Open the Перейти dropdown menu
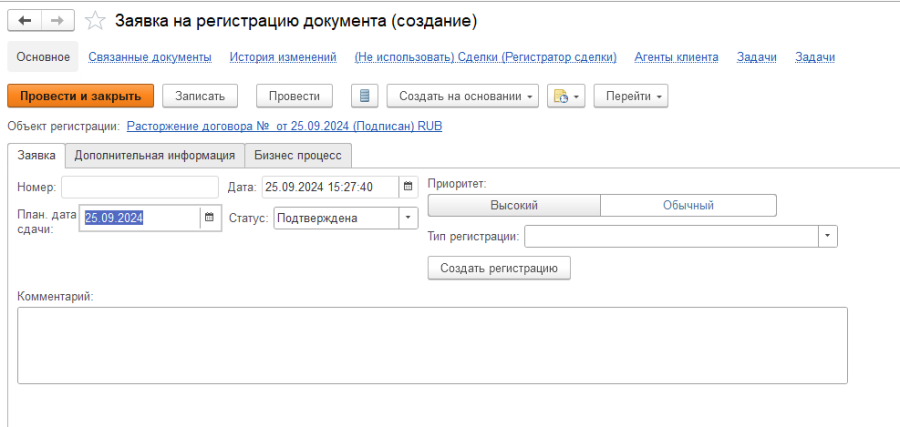900x427 pixels. (x=630, y=96)
